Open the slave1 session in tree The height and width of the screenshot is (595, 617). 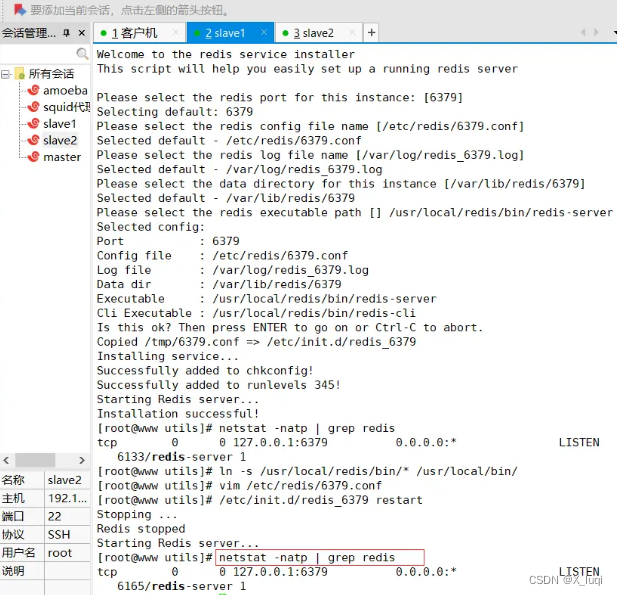tap(59, 124)
